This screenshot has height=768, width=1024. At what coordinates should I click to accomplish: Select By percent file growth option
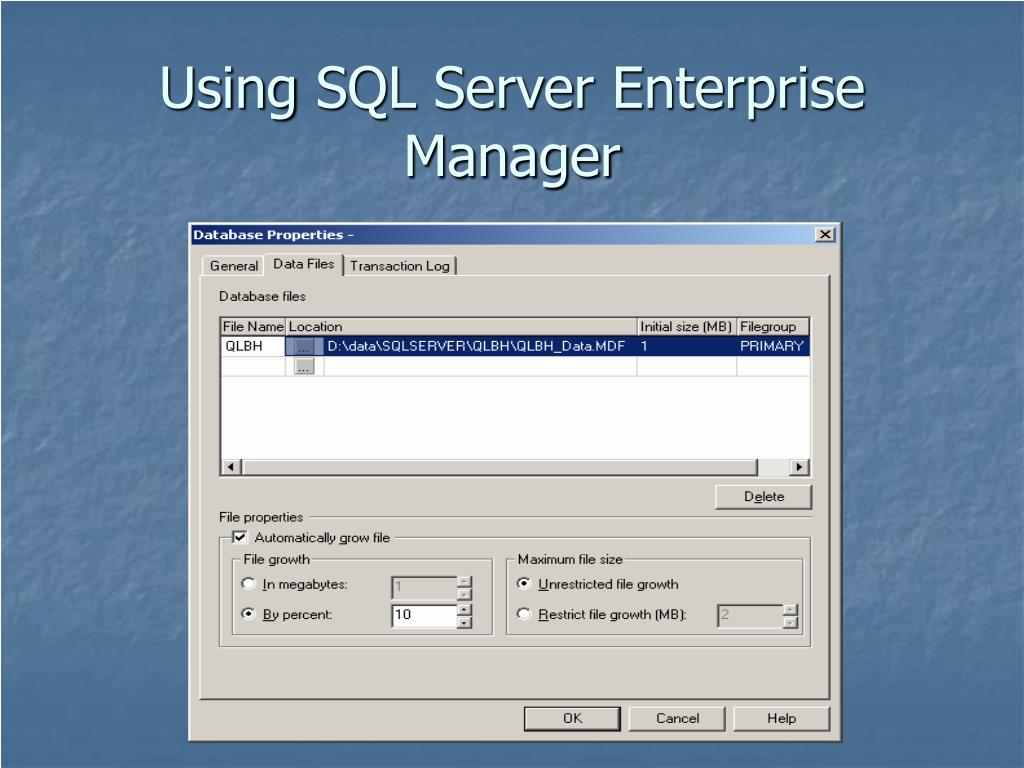[x=248, y=614]
